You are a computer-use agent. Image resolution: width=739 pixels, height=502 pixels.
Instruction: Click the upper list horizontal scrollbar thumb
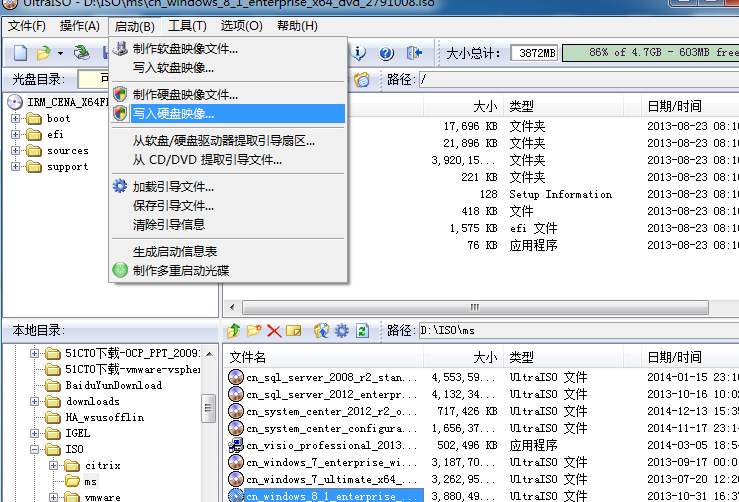pyautogui.click(x=475, y=307)
